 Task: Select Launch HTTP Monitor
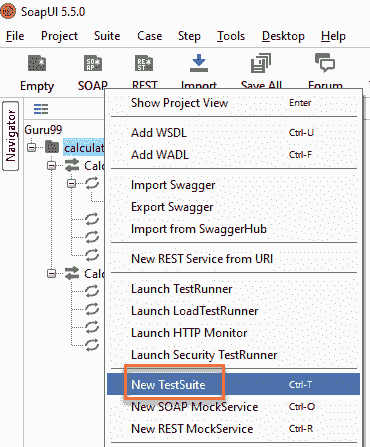click(234, 333)
